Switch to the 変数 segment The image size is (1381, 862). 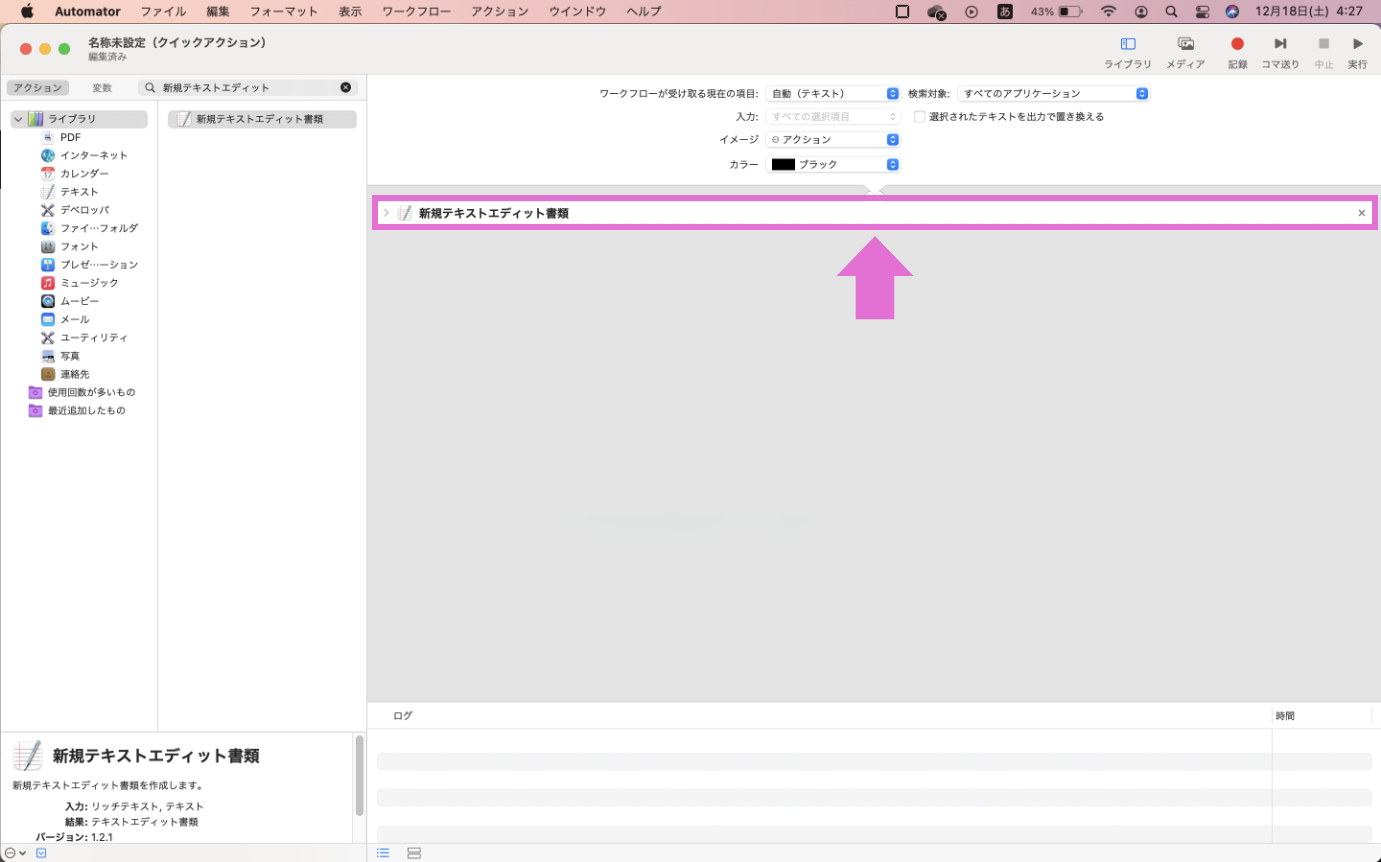[x=102, y=88]
